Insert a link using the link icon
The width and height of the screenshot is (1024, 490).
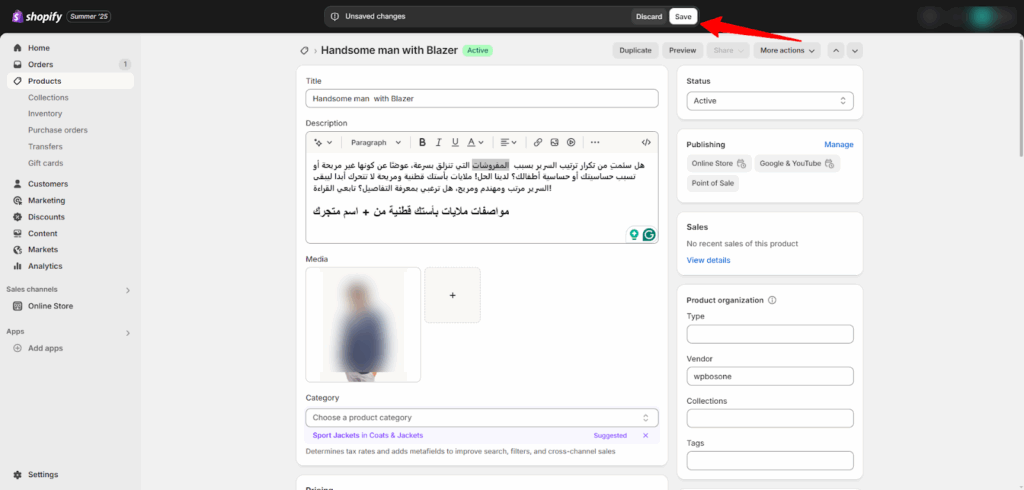(x=538, y=143)
